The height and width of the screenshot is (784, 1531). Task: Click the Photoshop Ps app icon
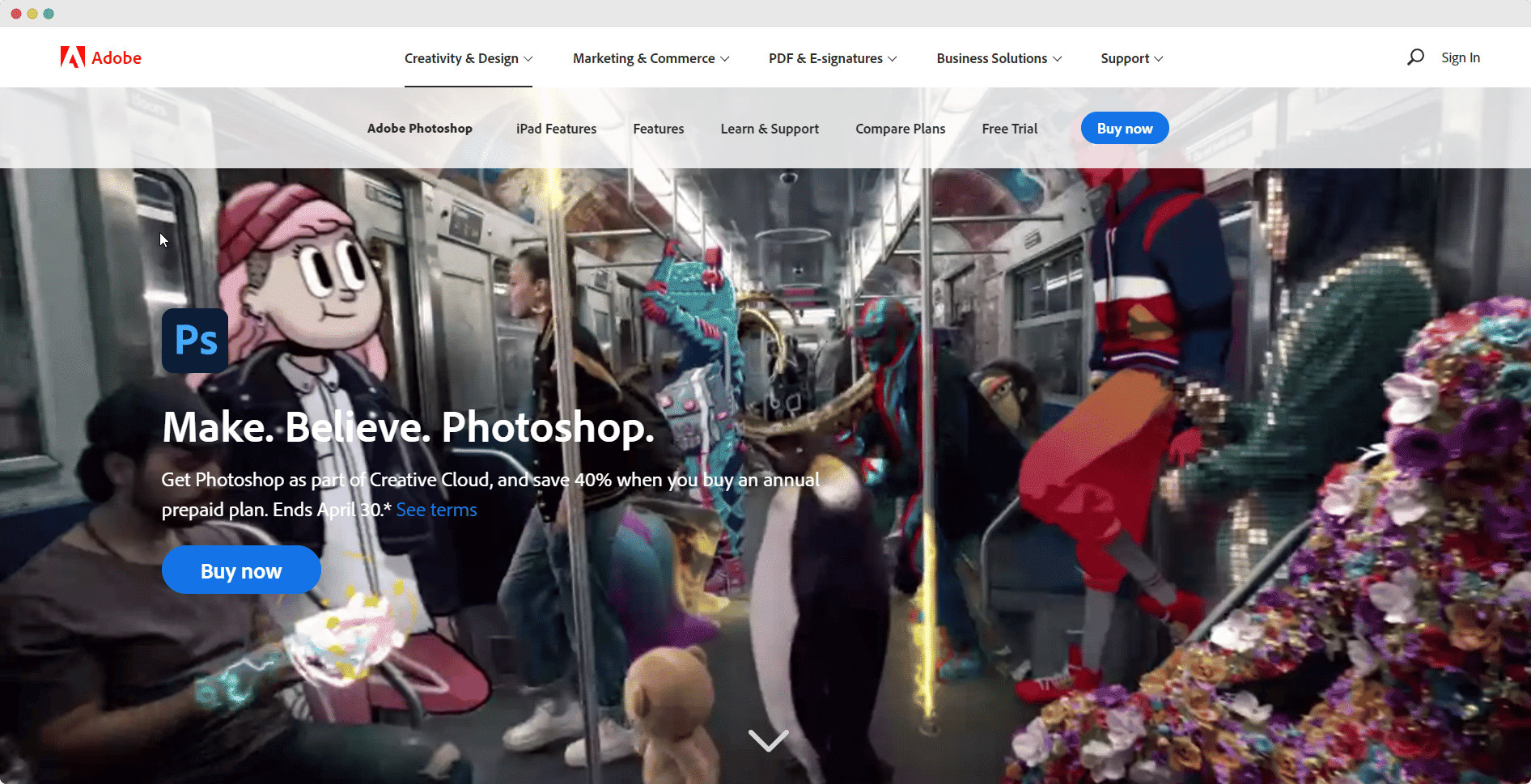pyautogui.click(x=195, y=341)
